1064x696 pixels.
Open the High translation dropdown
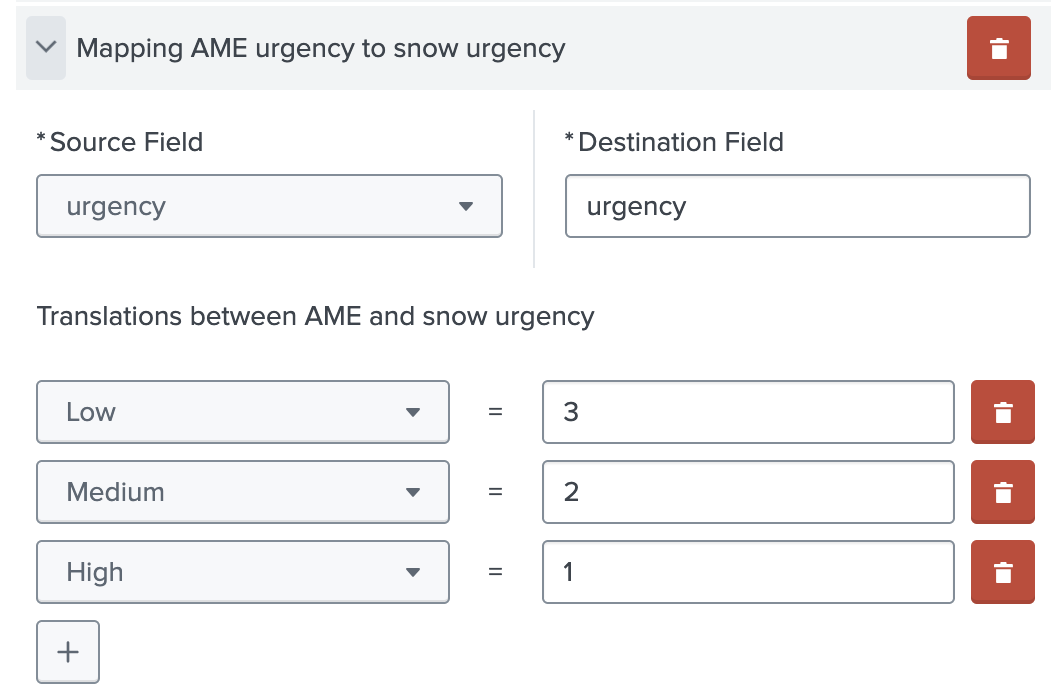tap(242, 572)
